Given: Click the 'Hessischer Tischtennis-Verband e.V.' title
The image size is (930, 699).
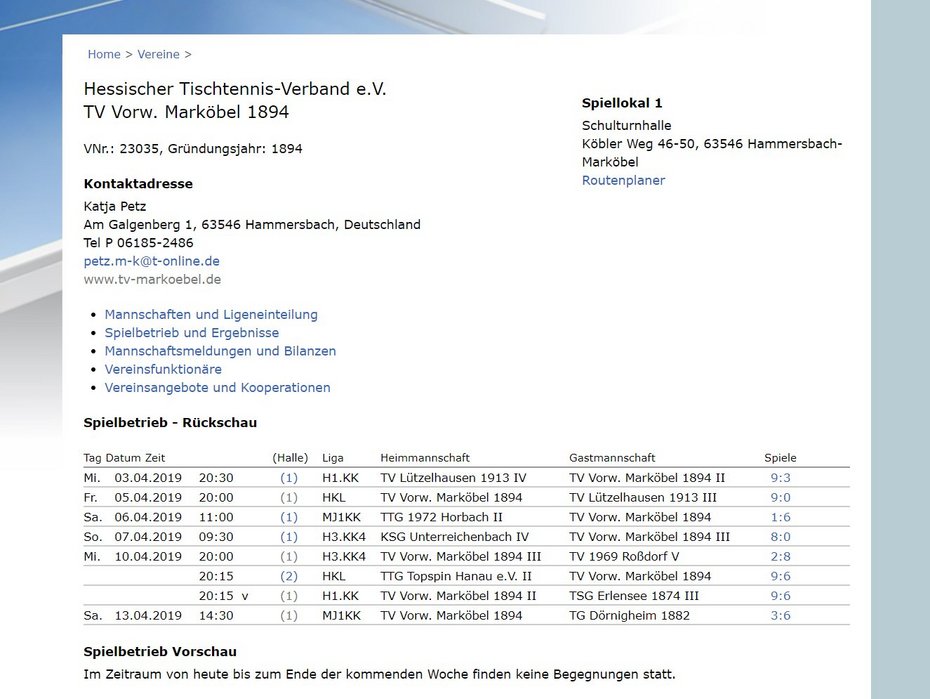Looking at the screenshot, I should (x=235, y=89).
